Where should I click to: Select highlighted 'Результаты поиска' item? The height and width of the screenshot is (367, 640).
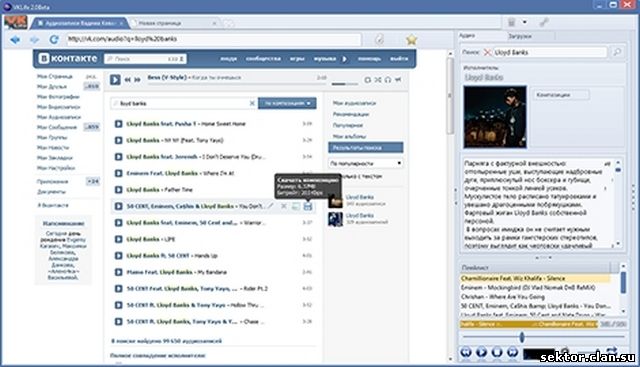point(366,147)
